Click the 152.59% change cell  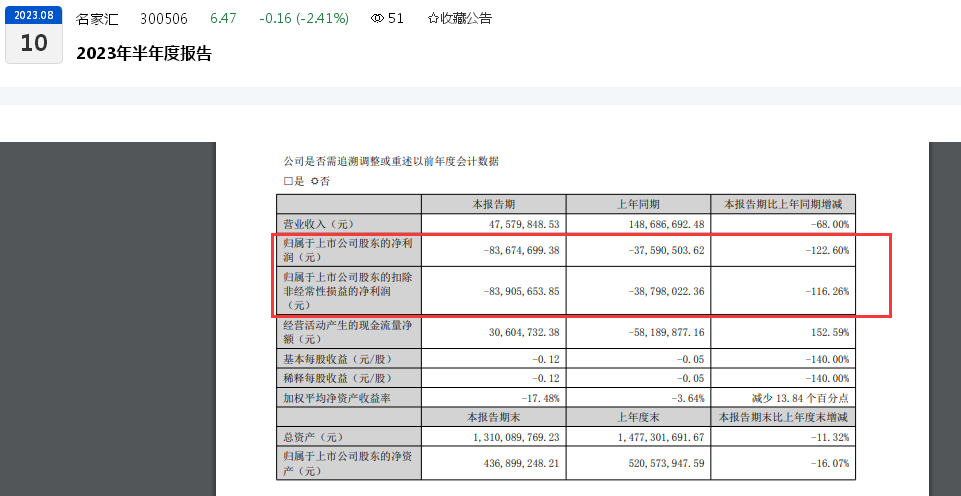[x=830, y=332]
